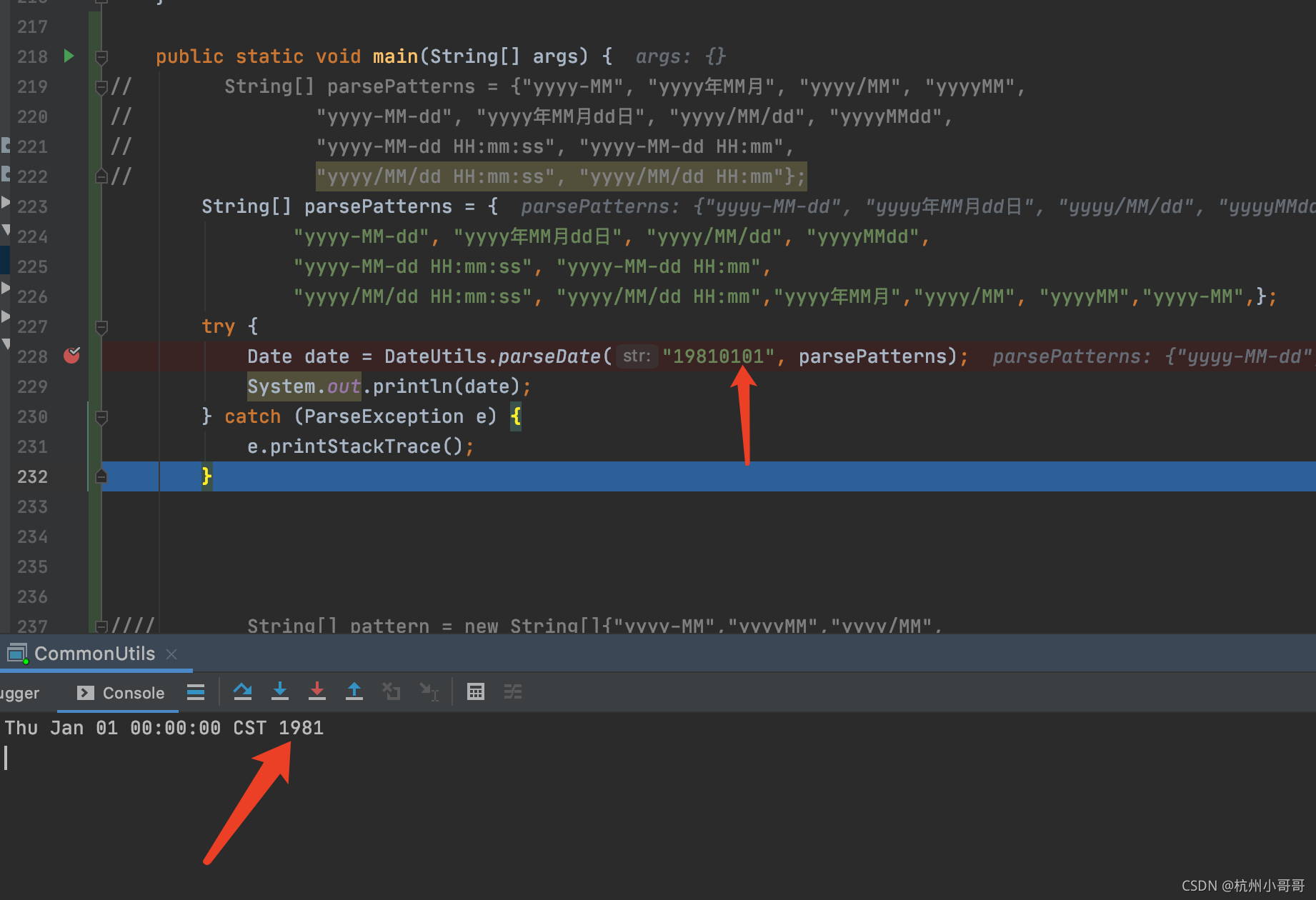This screenshot has height=900, width=1316.
Task: Click the println method call
Action: point(412,386)
